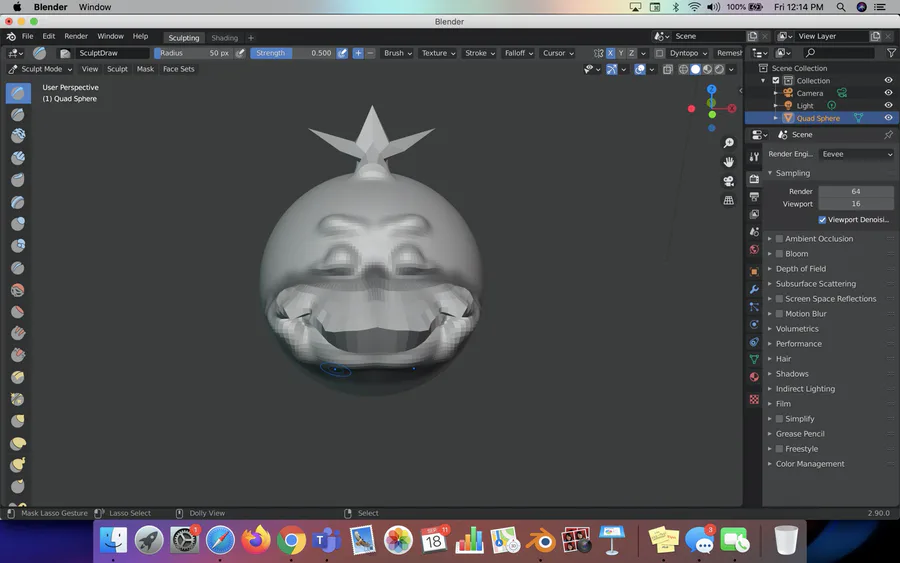The height and width of the screenshot is (563, 900).
Task: Click the pan hand icon in viewport
Action: click(x=729, y=161)
